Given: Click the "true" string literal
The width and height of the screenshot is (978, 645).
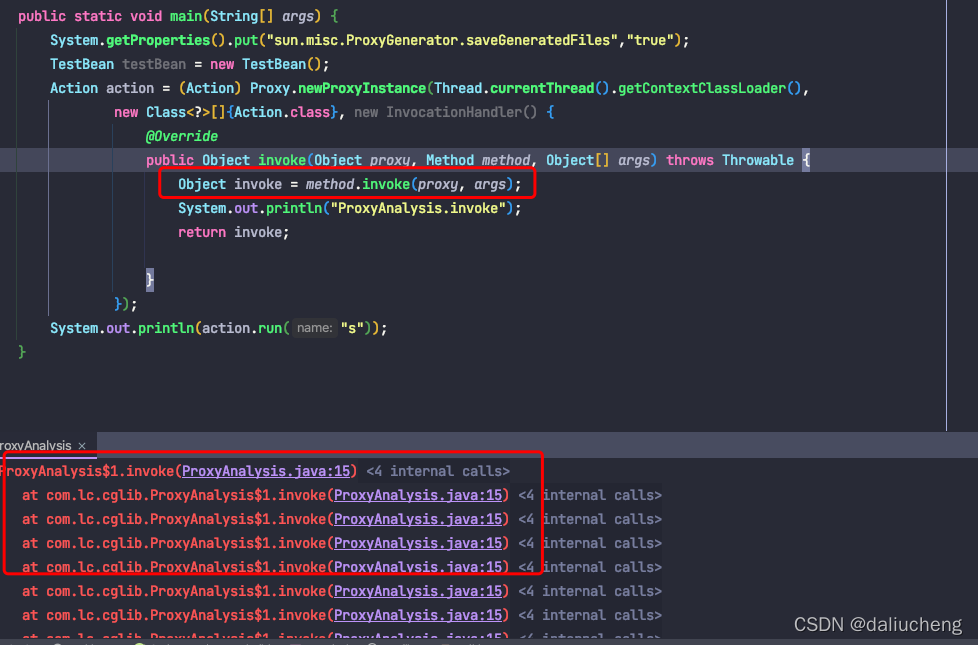Looking at the screenshot, I should coord(650,40).
